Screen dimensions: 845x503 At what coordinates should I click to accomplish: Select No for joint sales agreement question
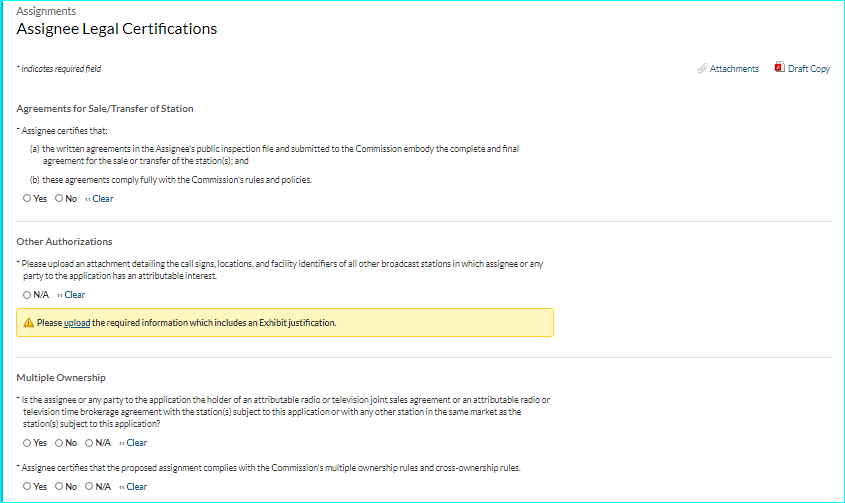[x=59, y=443]
